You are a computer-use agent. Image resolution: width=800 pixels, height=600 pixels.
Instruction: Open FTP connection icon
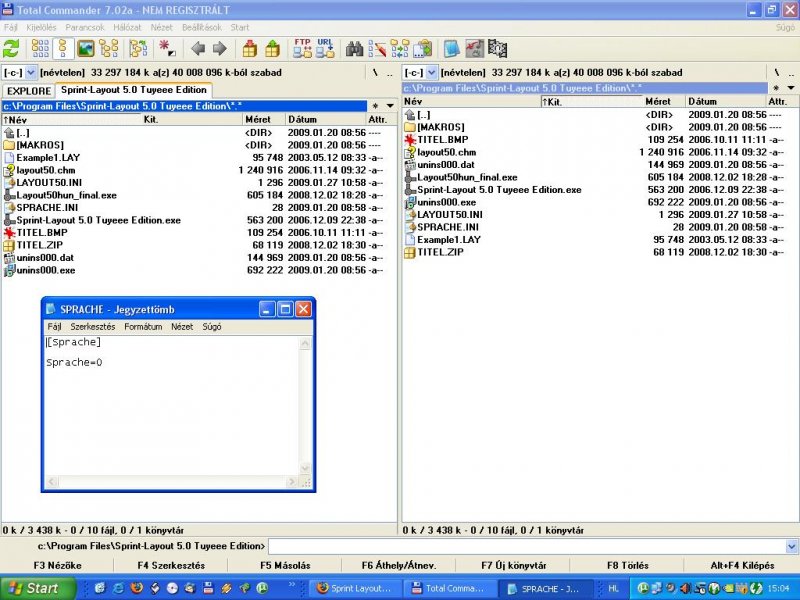pyautogui.click(x=302, y=49)
